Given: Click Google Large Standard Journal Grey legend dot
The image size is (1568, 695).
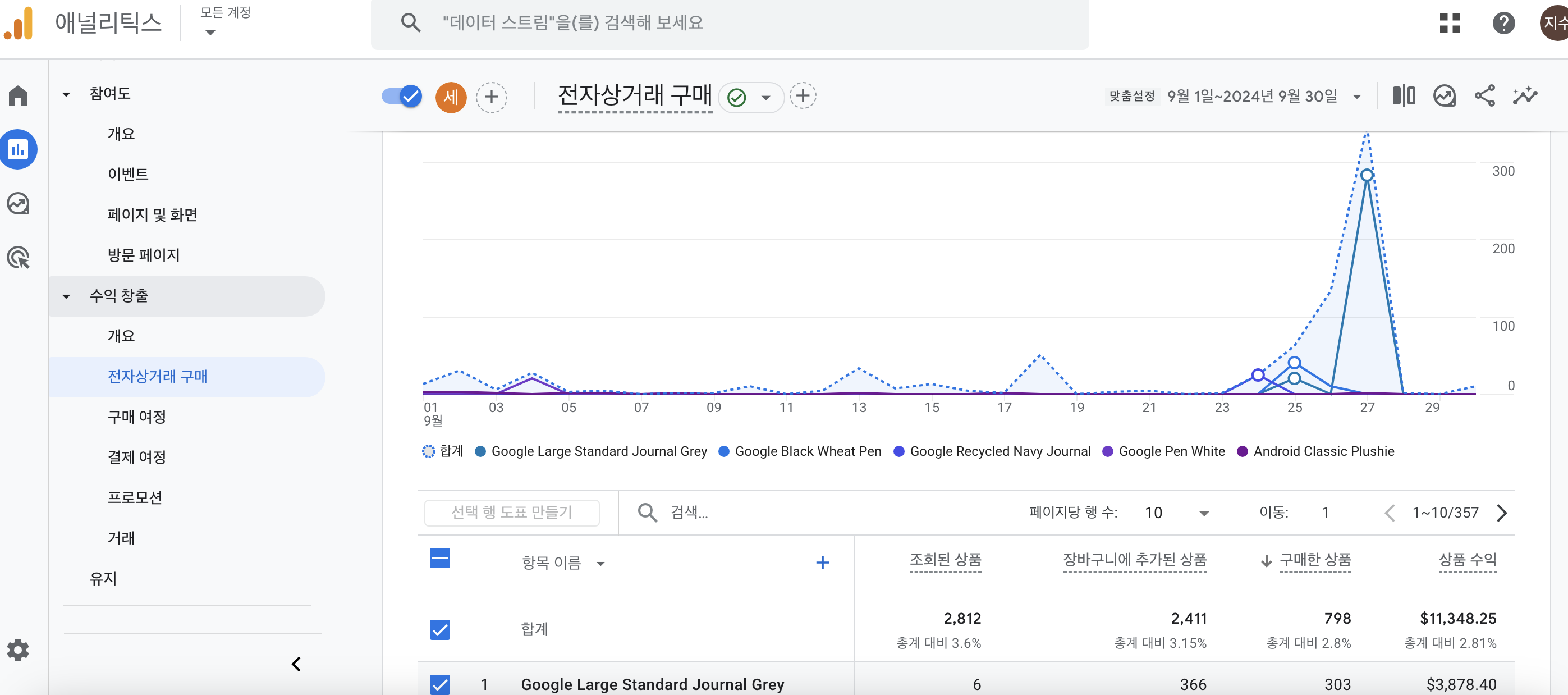Looking at the screenshot, I should click(480, 451).
